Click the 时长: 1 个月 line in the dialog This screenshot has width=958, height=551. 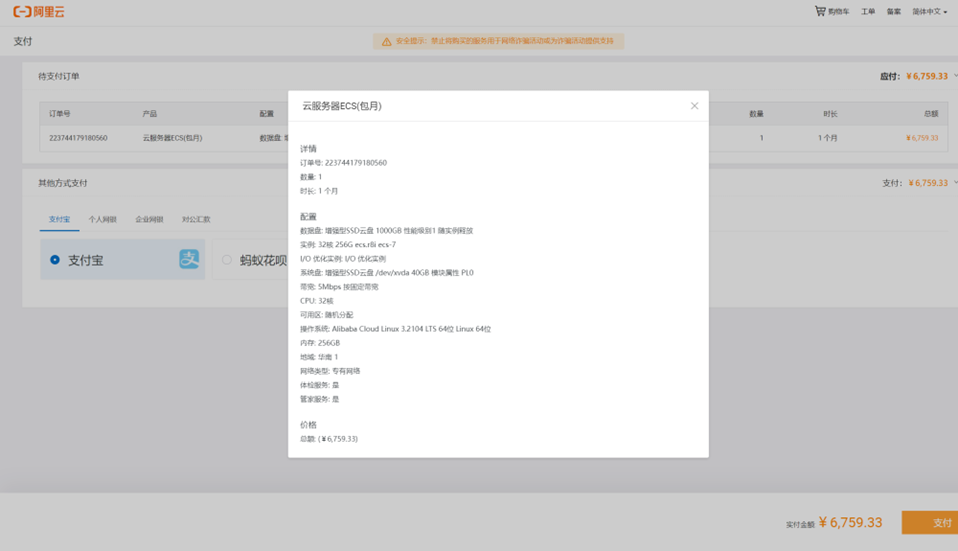pyautogui.click(x=319, y=191)
